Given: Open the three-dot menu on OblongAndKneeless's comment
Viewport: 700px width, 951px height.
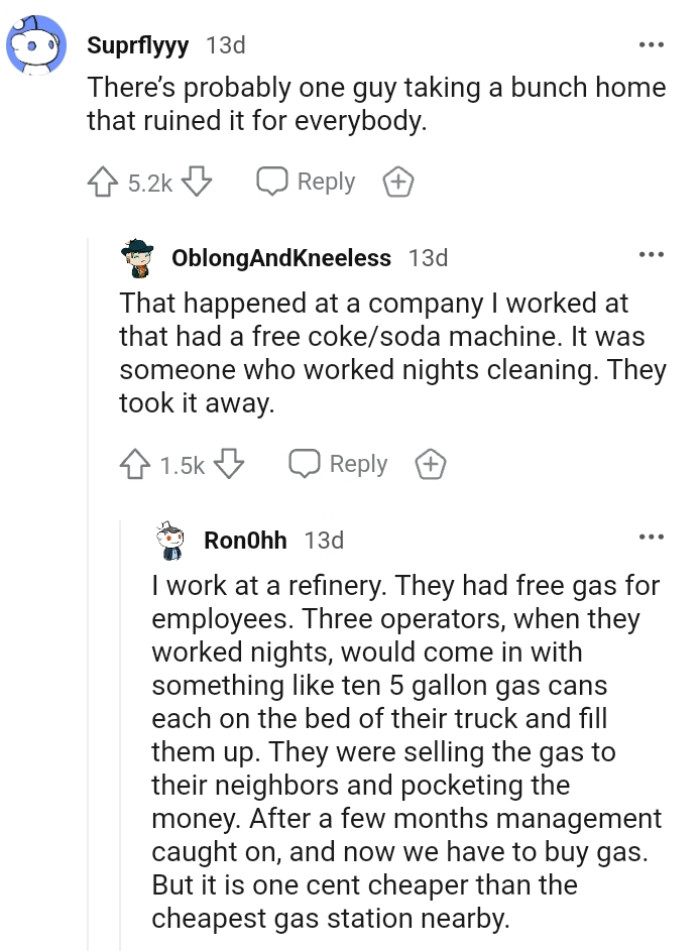Looking at the screenshot, I should (651, 255).
